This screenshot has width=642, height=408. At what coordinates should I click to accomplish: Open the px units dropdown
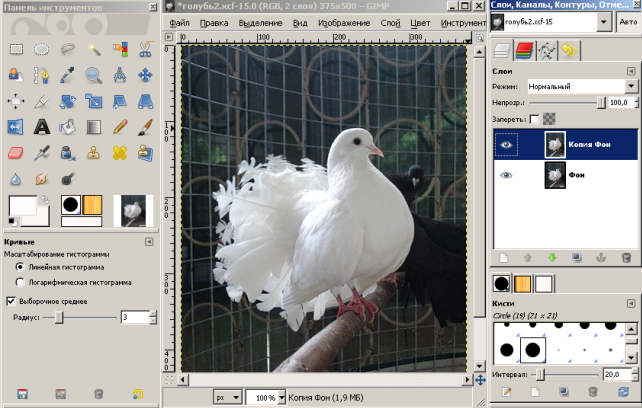tap(227, 397)
